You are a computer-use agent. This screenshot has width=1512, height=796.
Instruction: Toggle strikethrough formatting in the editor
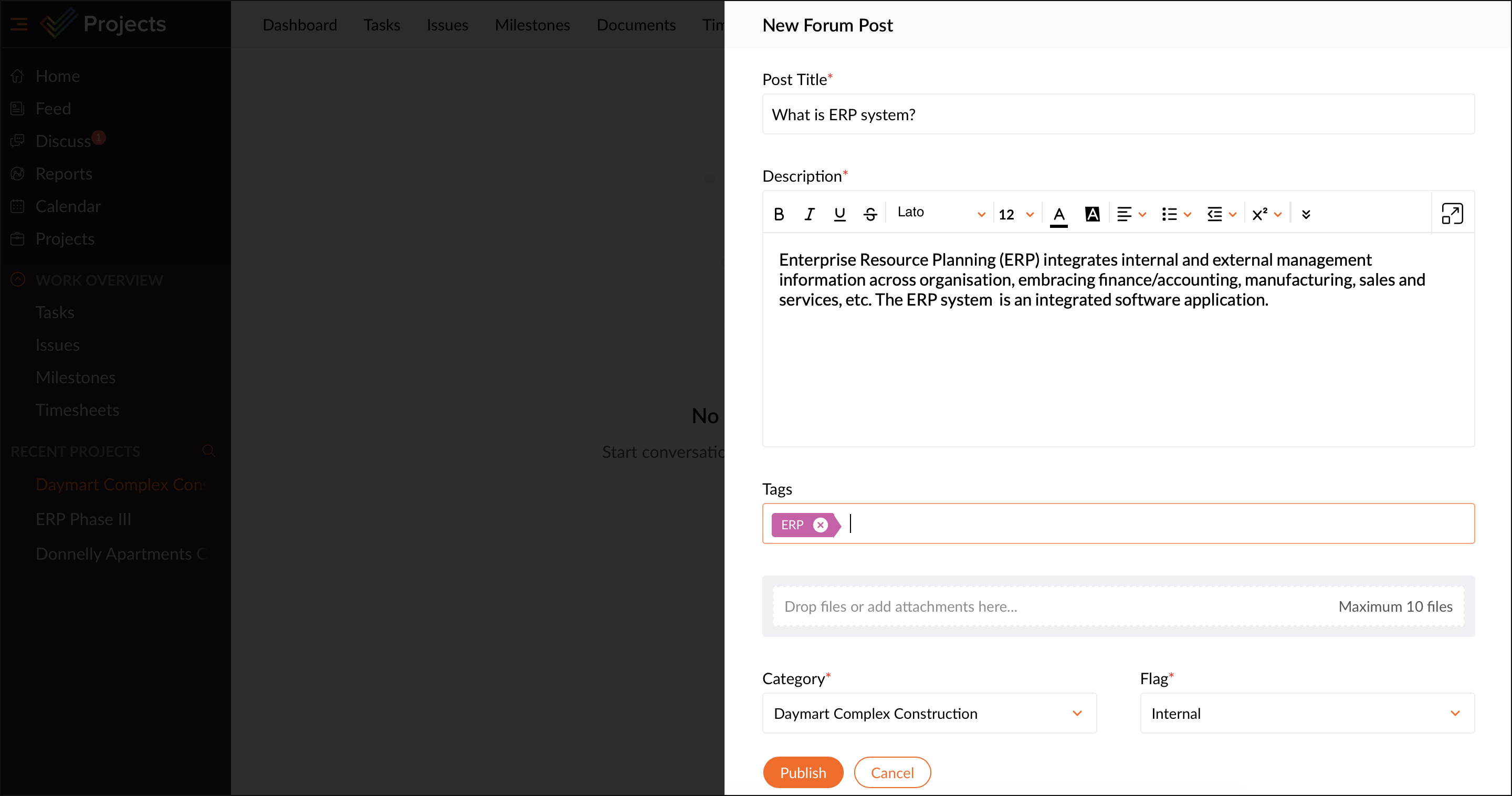(x=870, y=214)
